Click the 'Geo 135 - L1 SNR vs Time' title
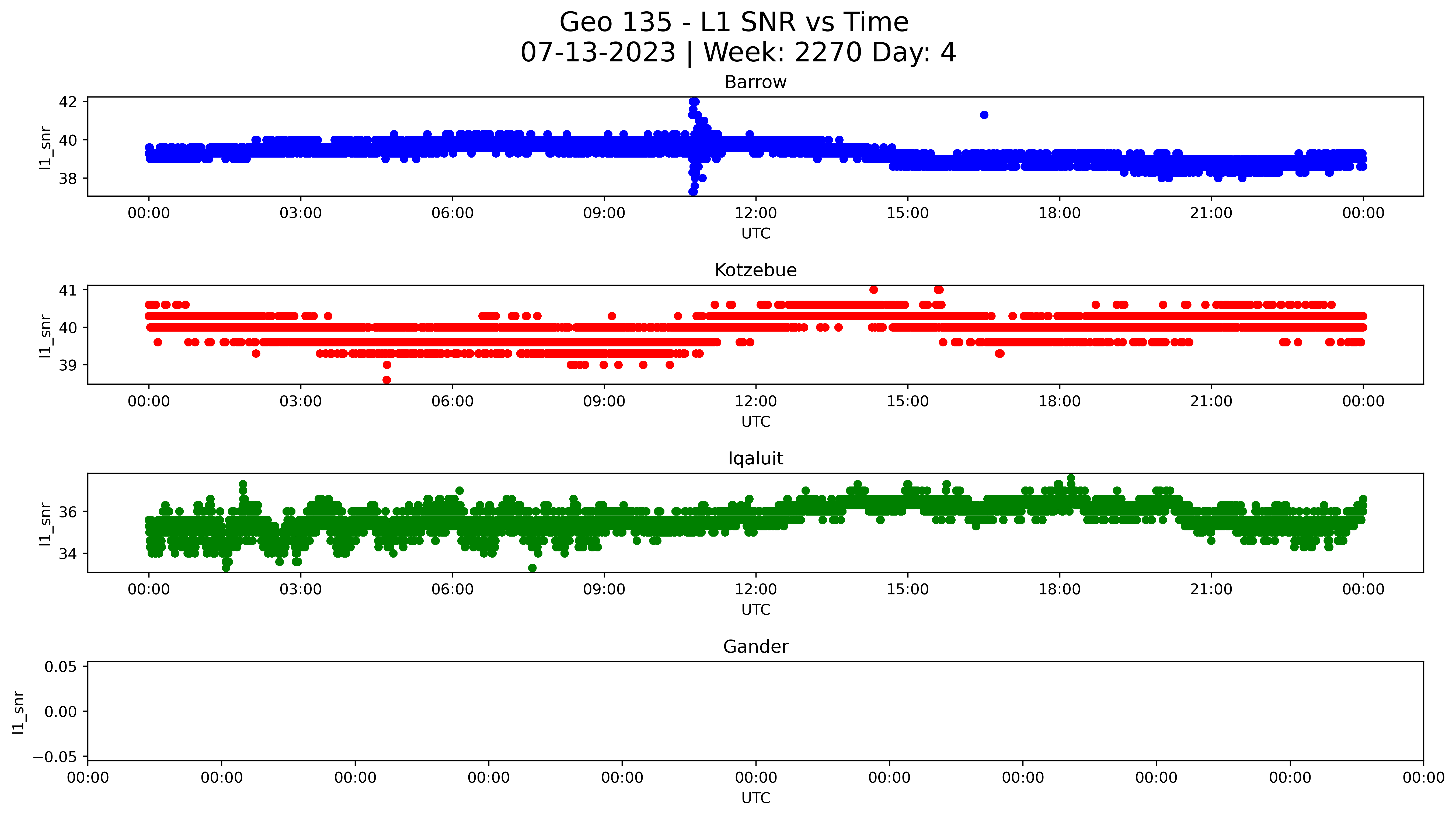Image resolution: width=1456 pixels, height=817 pixels. coord(734,23)
